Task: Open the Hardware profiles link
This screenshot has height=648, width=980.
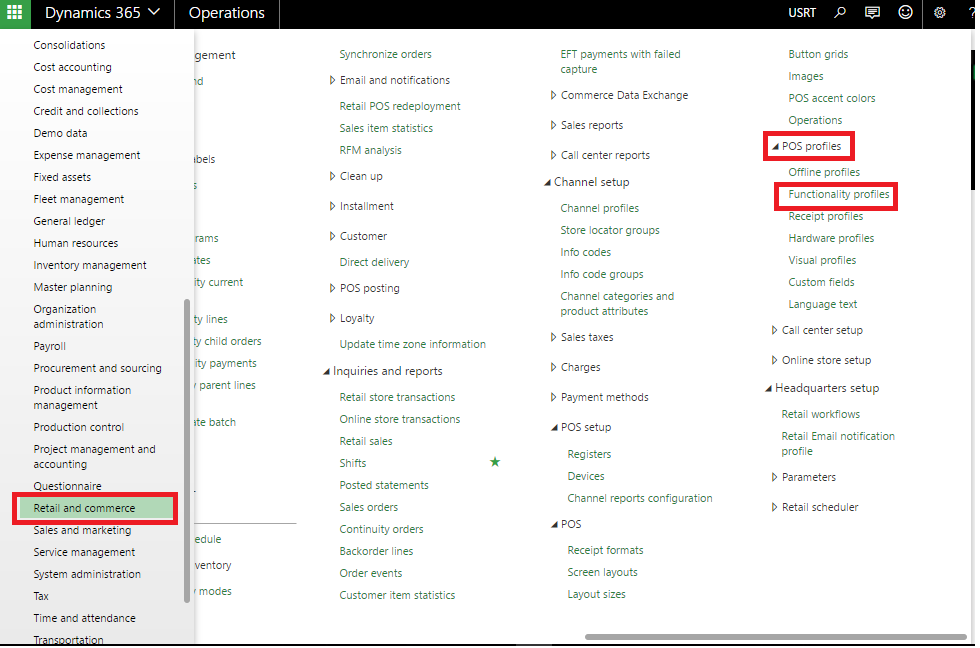Action: tap(830, 238)
